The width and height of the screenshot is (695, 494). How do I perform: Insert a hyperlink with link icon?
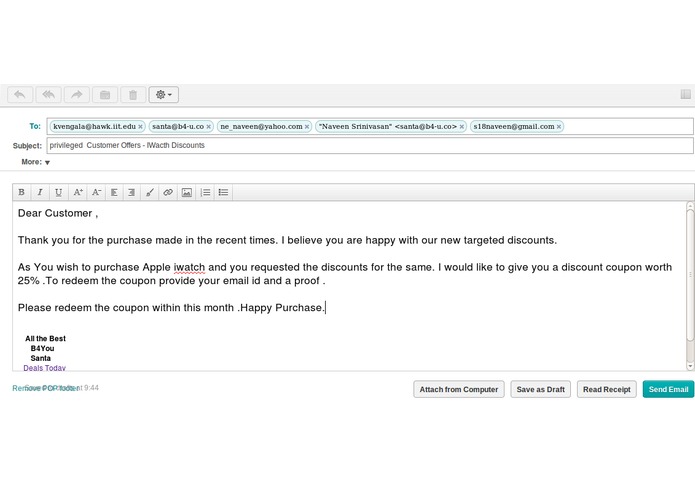168,192
